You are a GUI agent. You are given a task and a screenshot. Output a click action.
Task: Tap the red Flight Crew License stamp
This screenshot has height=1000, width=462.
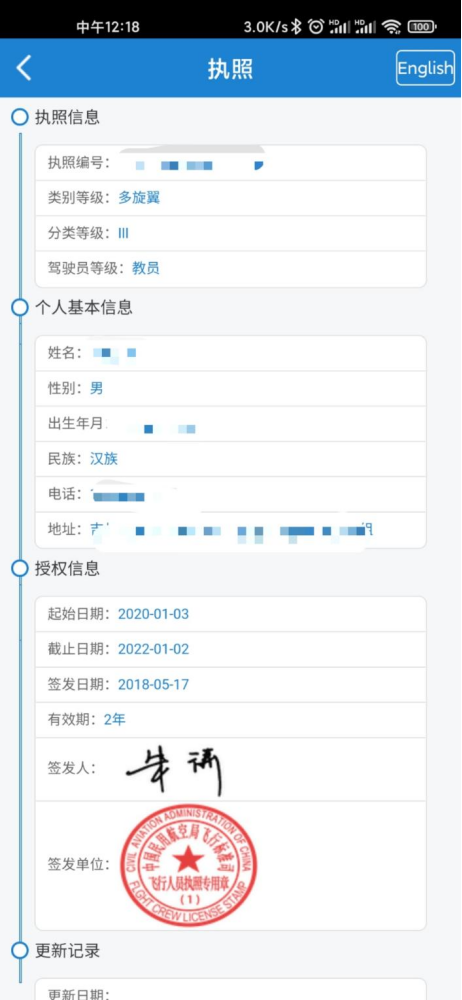click(188, 865)
